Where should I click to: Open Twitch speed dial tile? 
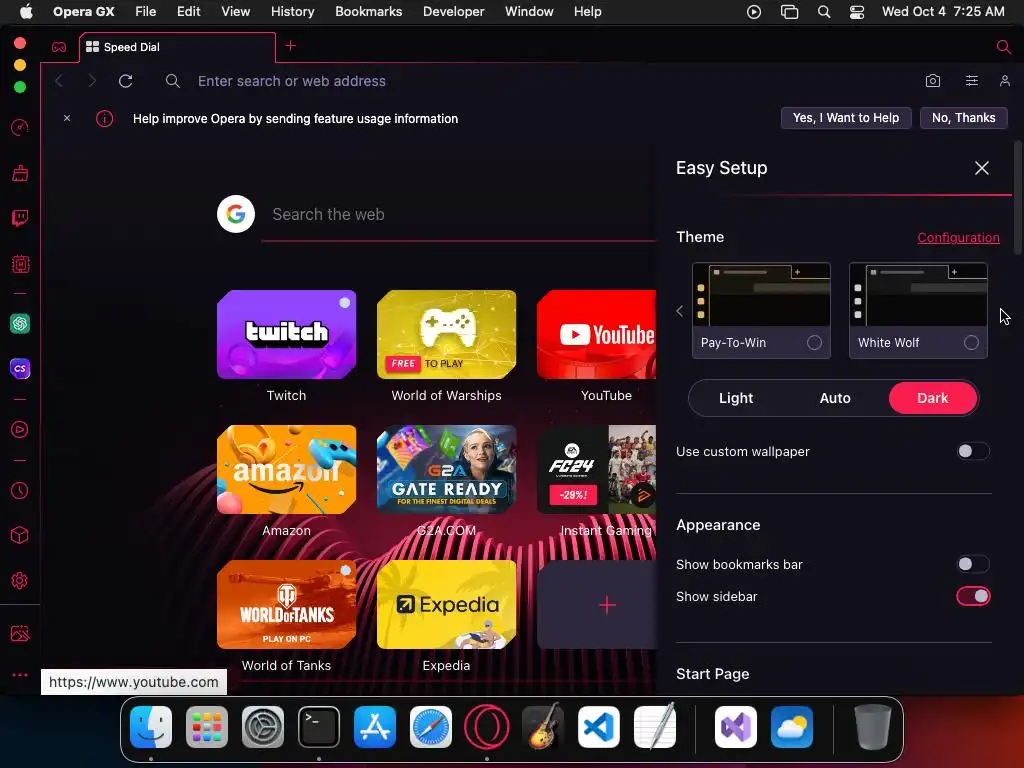click(x=286, y=334)
